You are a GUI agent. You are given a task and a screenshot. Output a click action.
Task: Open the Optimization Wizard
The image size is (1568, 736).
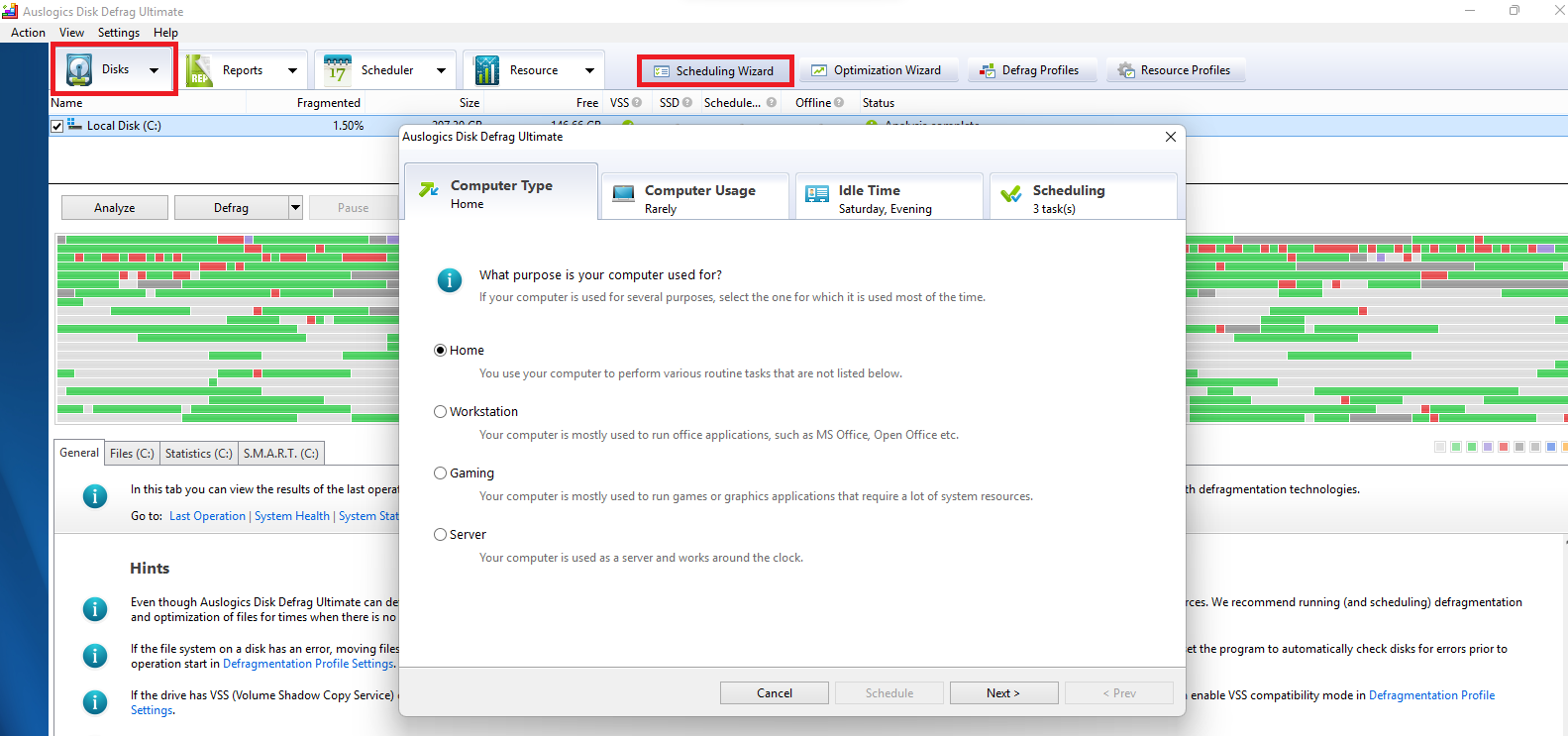[877, 70]
